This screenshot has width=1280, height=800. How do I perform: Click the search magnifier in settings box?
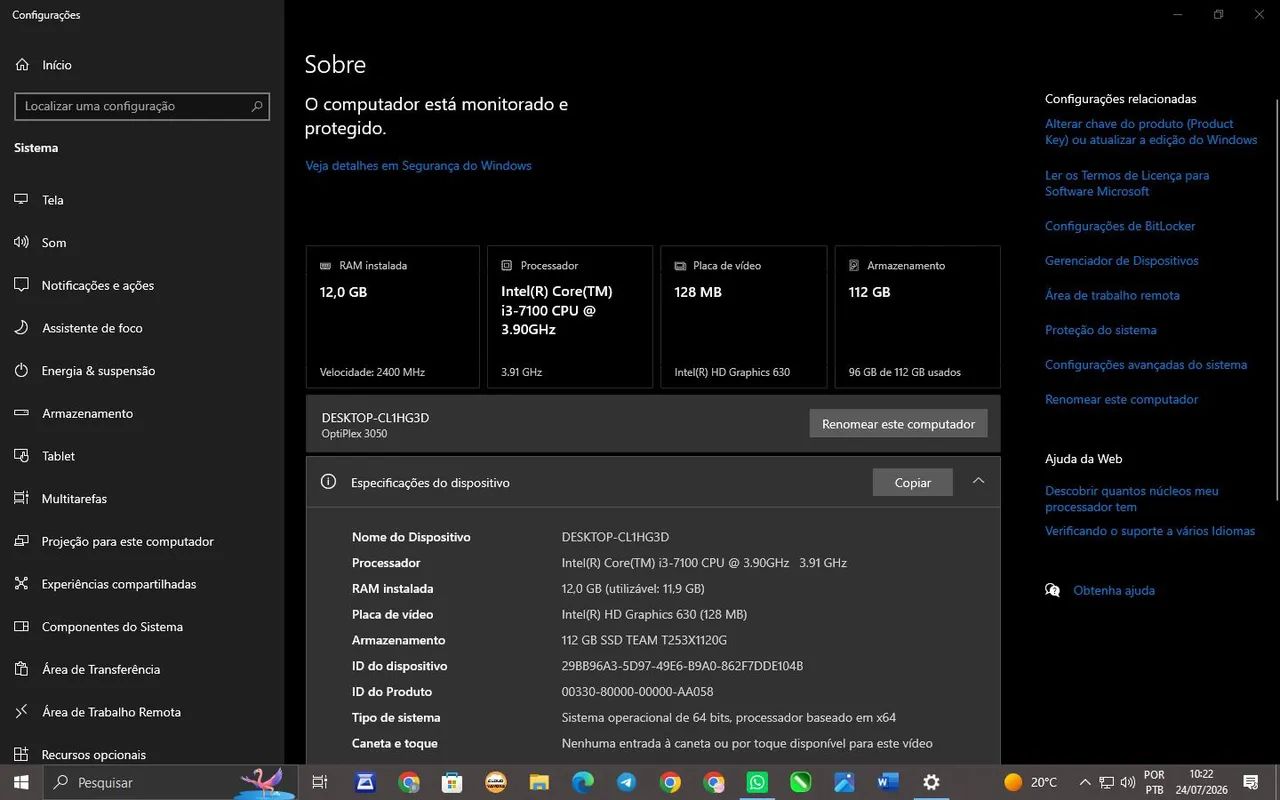tap(257, 106)
